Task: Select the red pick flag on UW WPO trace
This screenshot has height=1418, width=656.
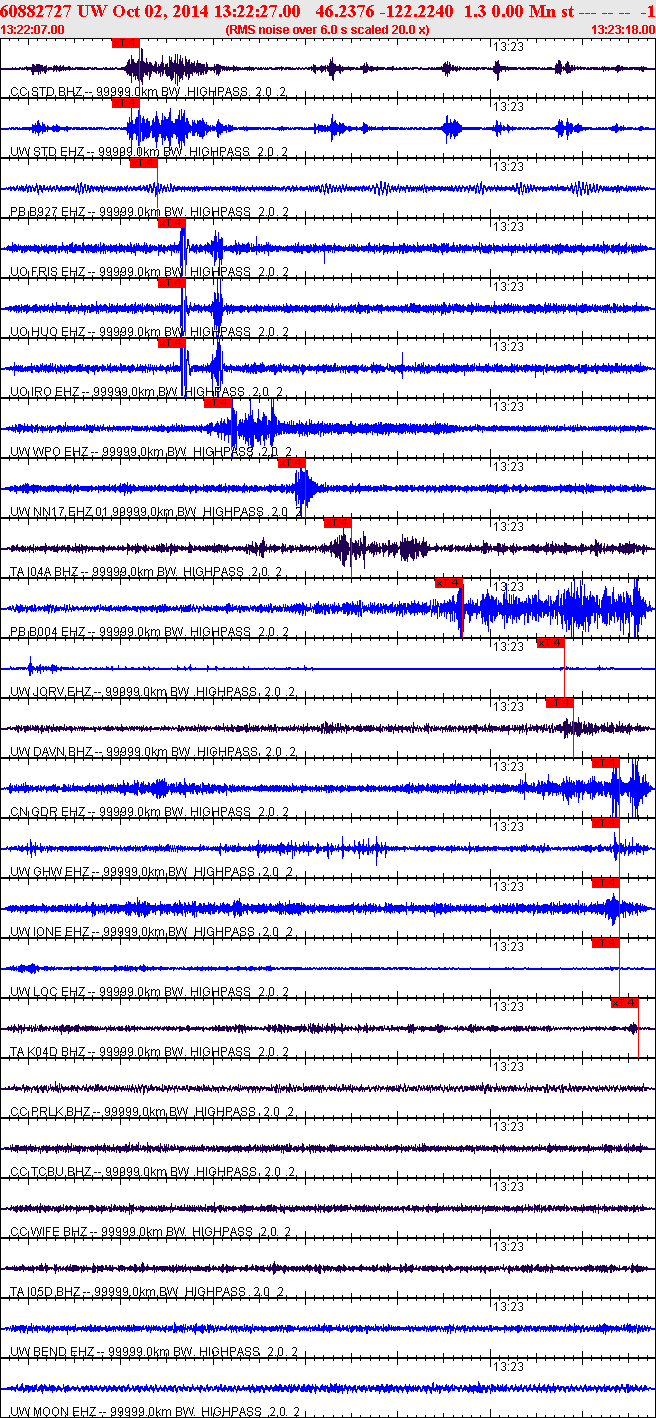Action: coord(218,403)
